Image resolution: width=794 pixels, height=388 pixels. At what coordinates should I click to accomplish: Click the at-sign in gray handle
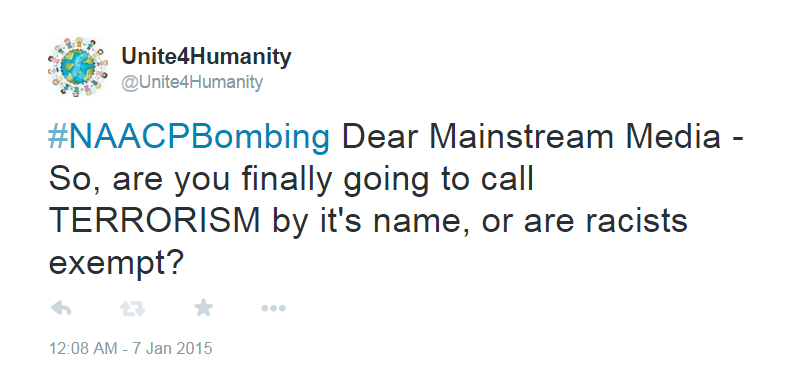130,83
